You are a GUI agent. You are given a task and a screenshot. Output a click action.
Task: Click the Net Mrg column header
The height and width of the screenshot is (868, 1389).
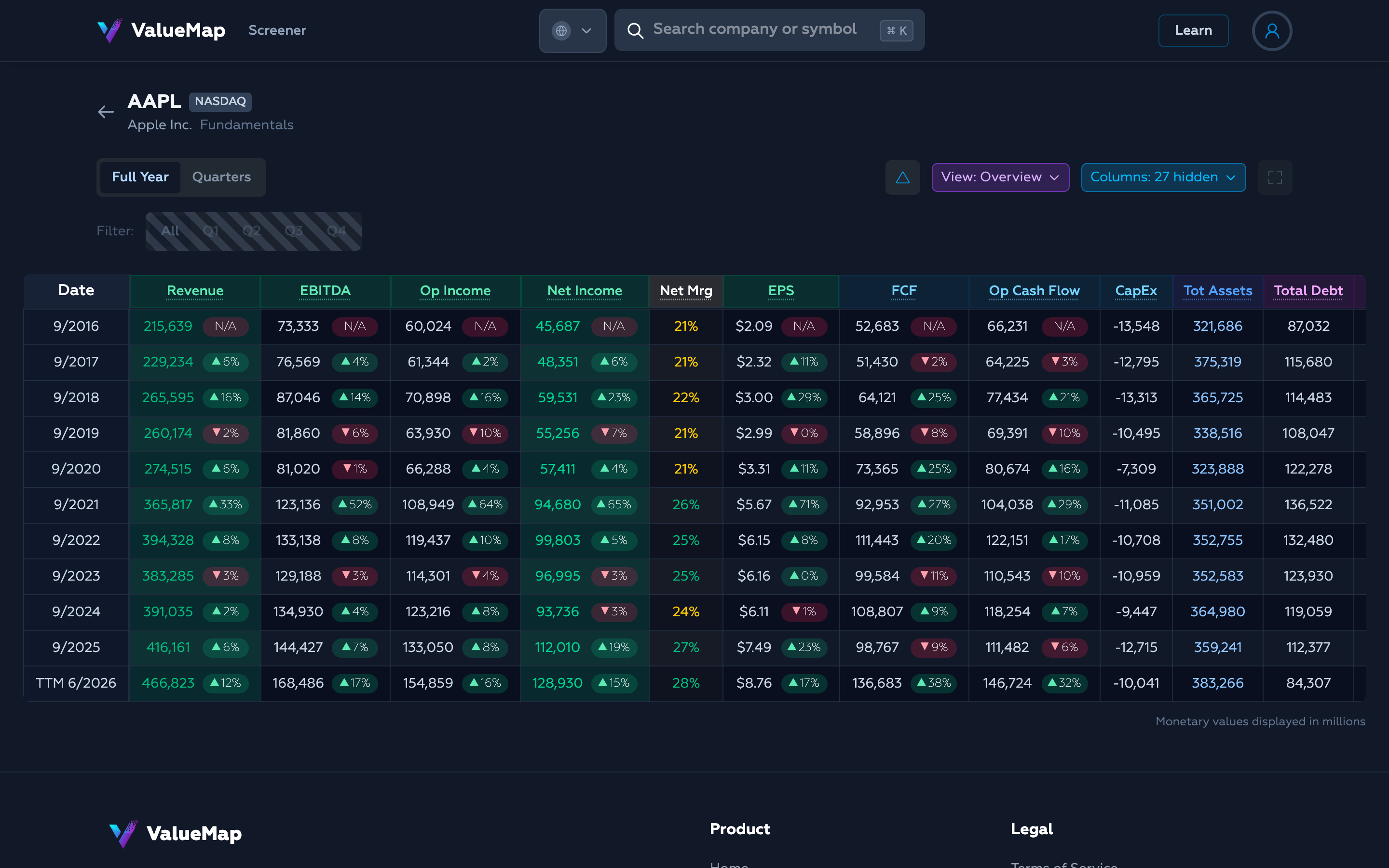pos(686,291)
